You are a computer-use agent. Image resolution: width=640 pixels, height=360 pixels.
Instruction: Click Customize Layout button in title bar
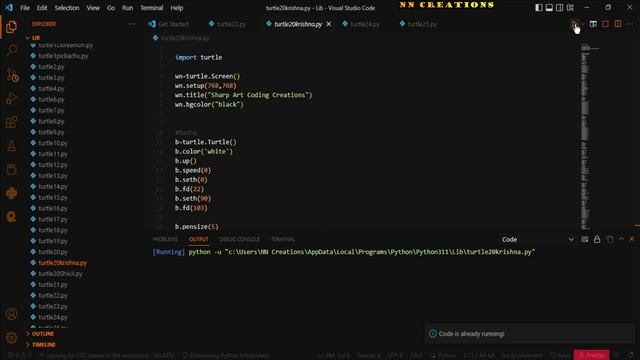coord(570,8)
